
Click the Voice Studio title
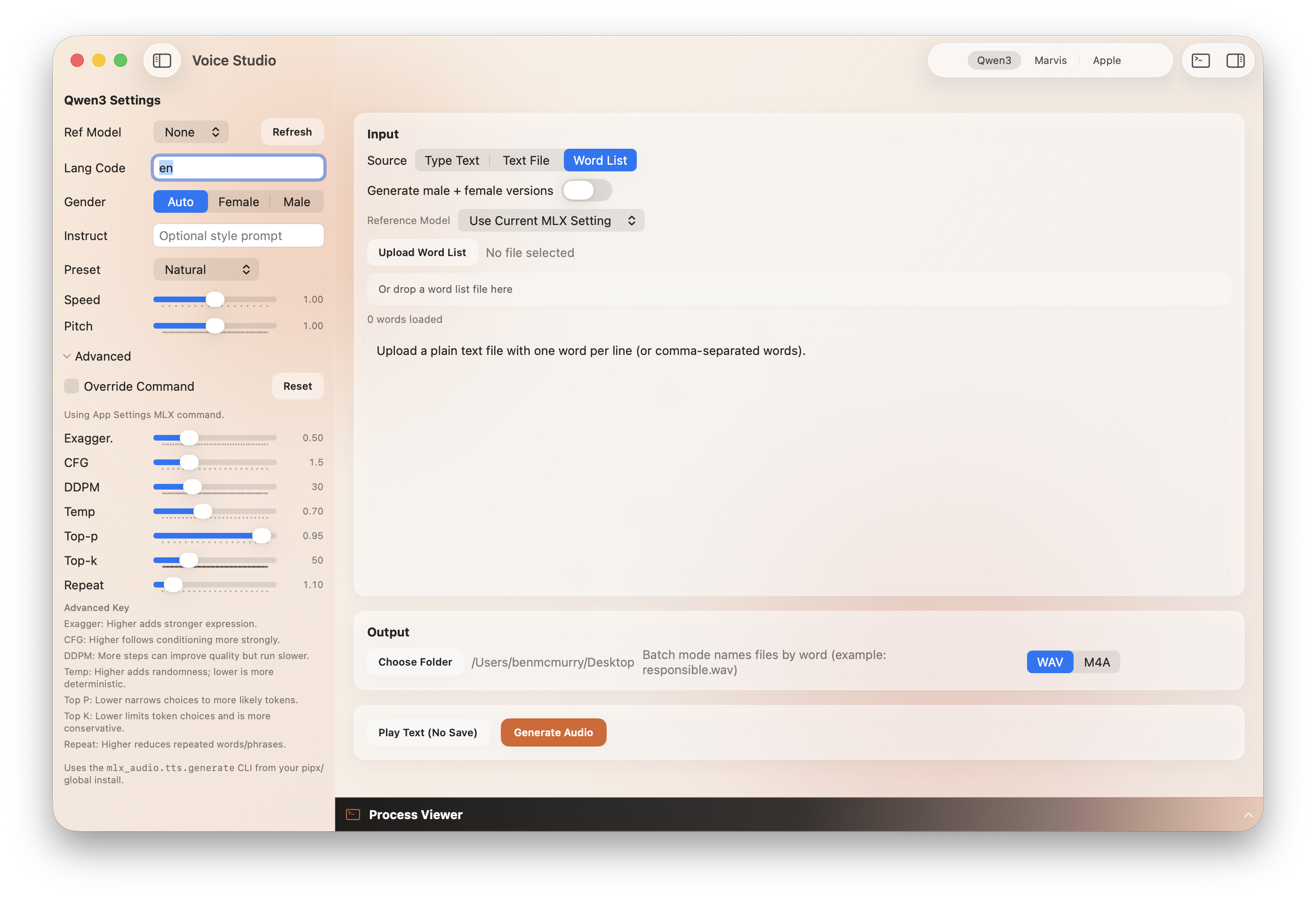[234, 61]
